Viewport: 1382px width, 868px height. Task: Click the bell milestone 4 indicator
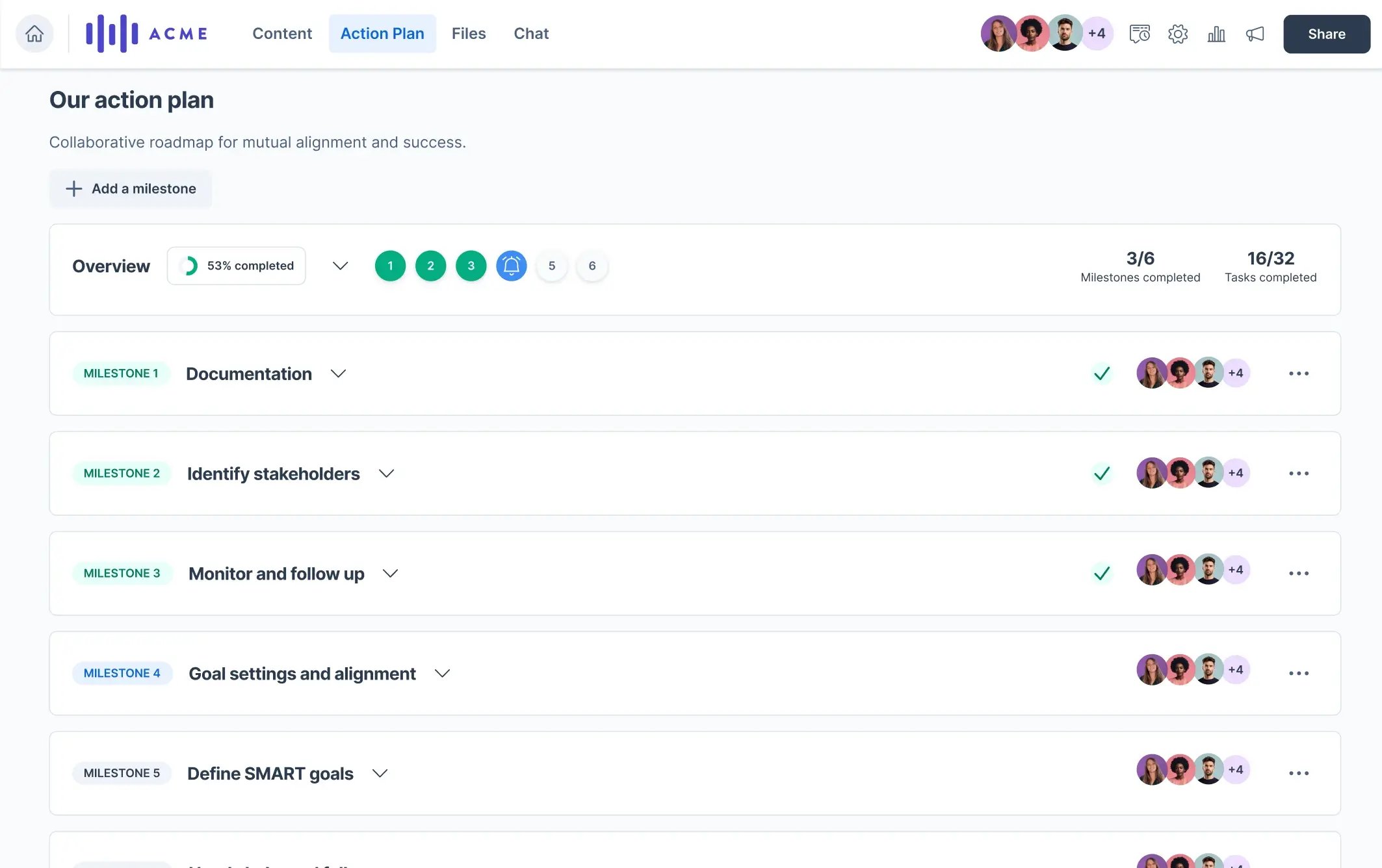tap(511, 266)
